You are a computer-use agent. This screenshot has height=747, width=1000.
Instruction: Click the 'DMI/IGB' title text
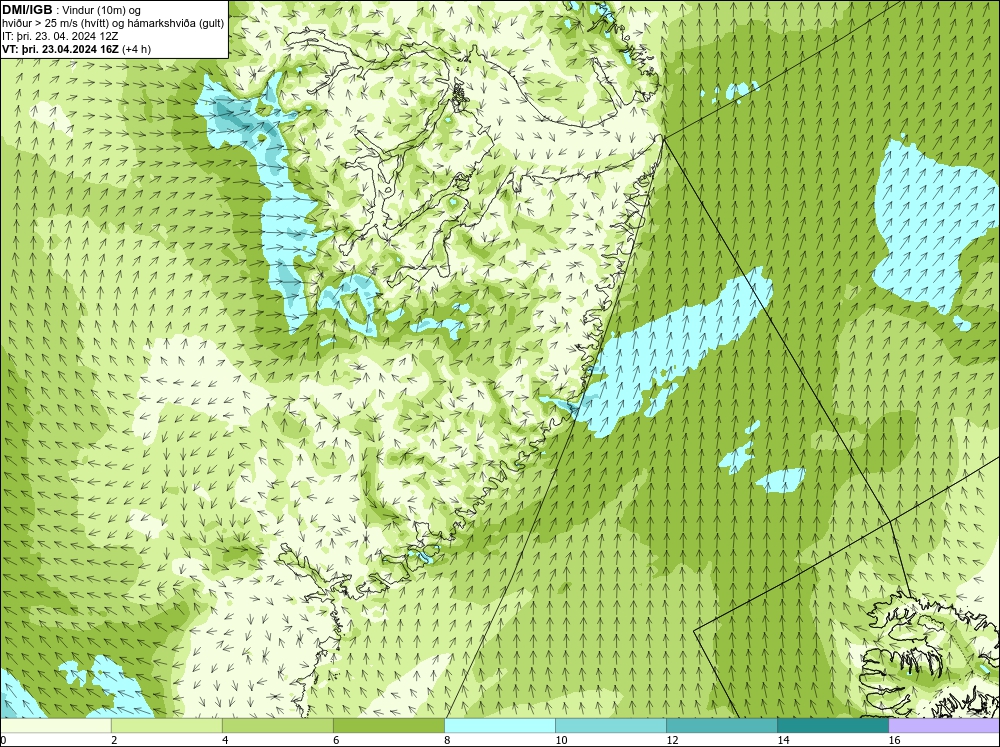(27, 10)
